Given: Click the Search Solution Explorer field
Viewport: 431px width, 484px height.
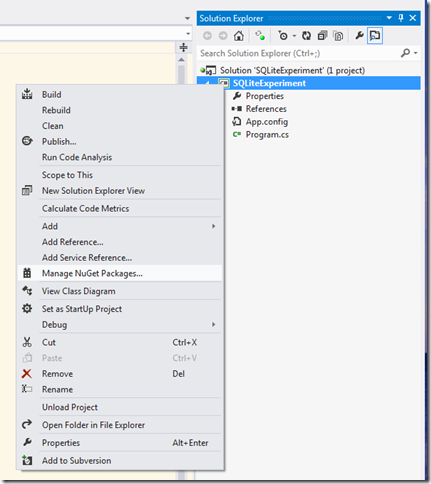Looking at the screenshot, I should point(299,53).
